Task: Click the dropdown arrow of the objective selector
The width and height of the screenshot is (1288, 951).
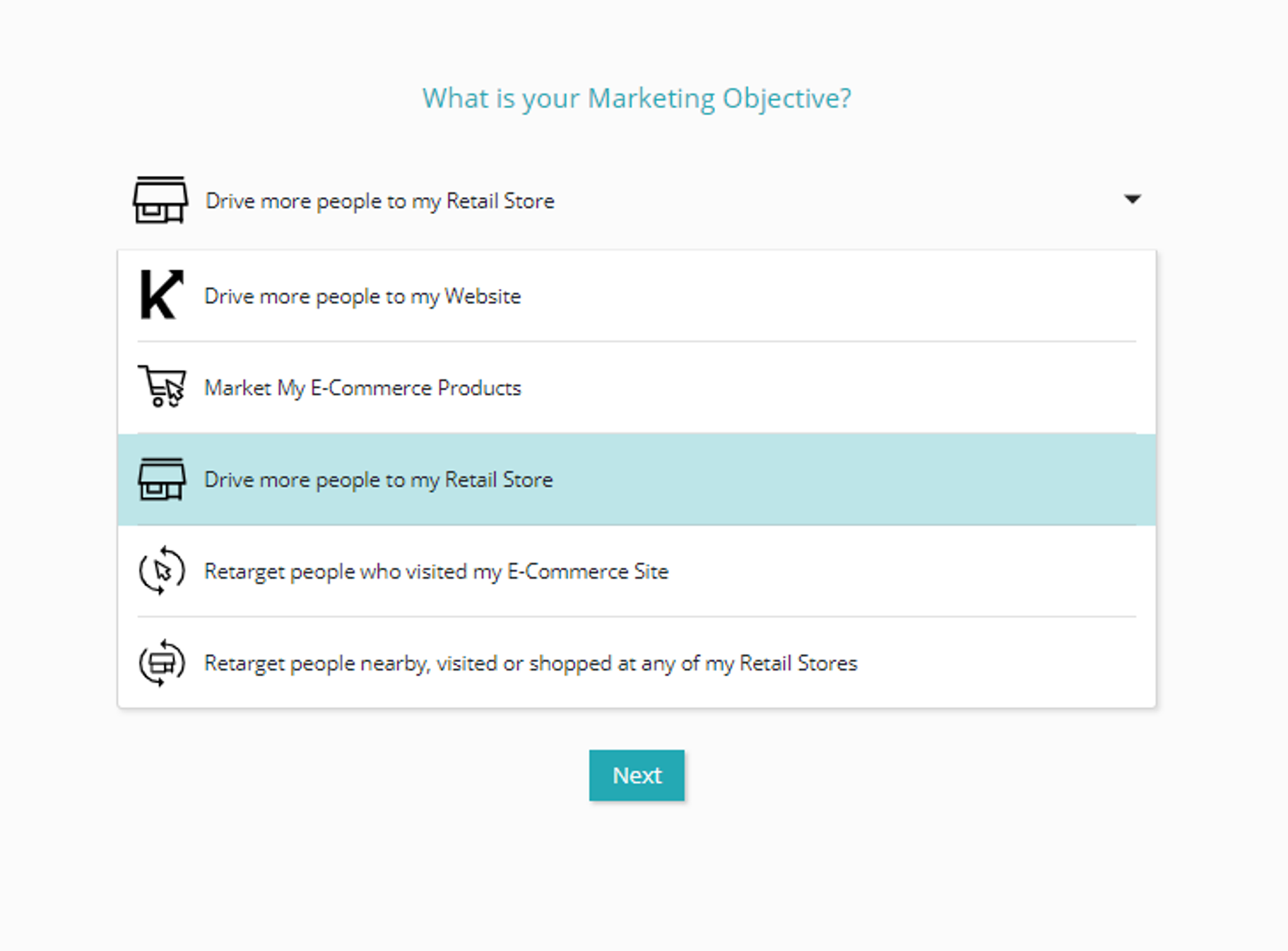Action: point(1132,199)
